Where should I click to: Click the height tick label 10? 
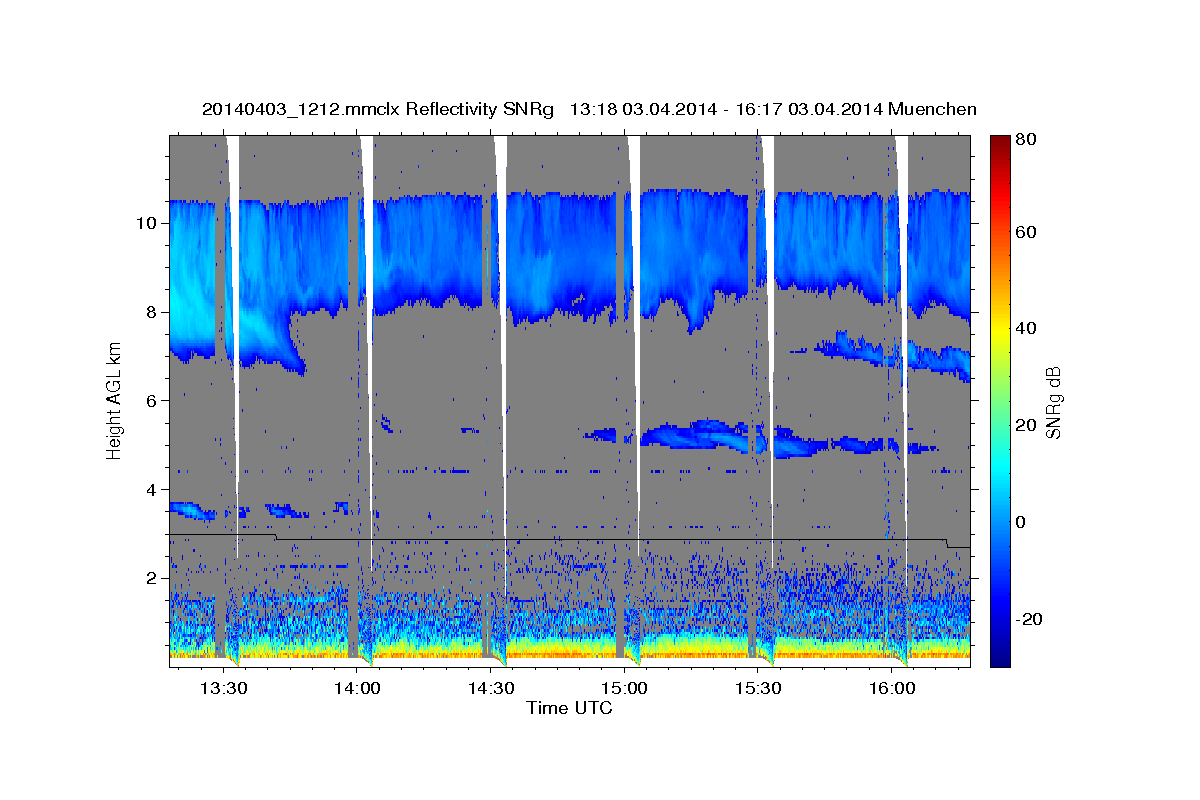point(149,223)
